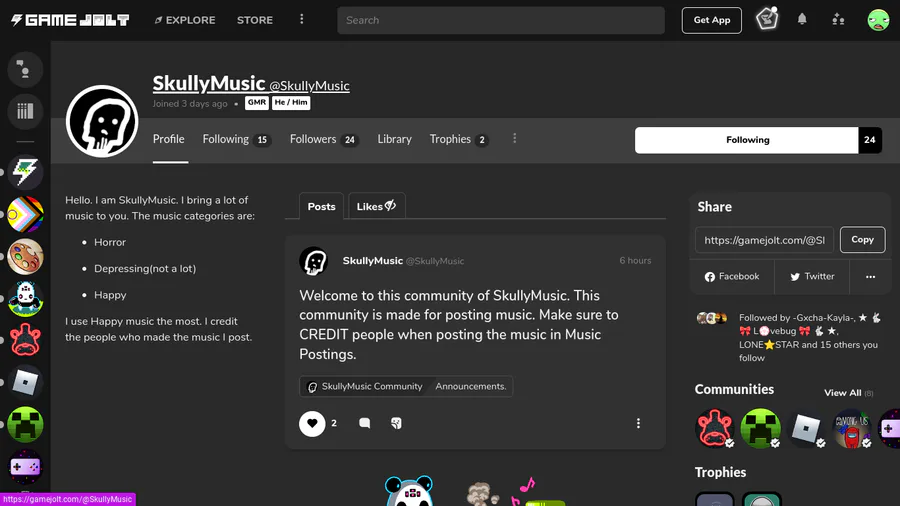Open the Roblox community in the sidebar
The image size is (900, 506).
pyautogui.click(x=25, y=383)
